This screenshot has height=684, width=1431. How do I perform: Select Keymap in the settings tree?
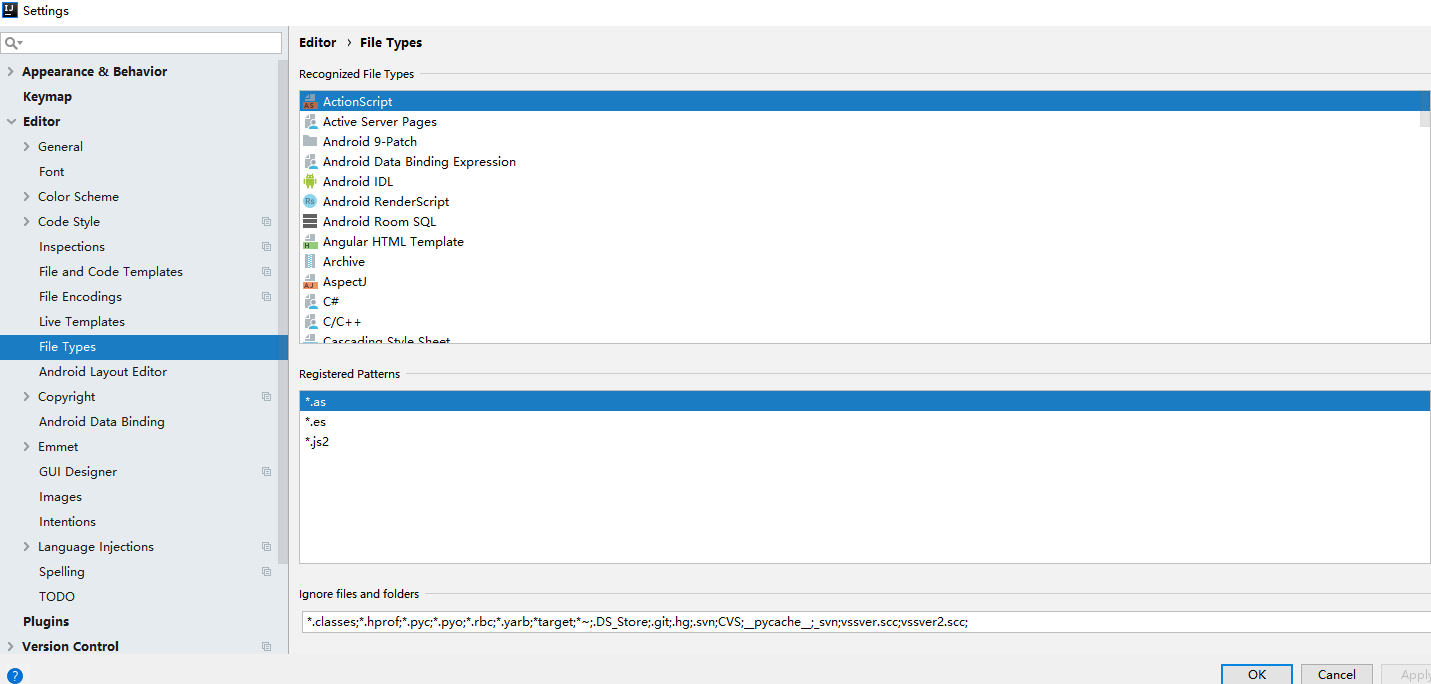49,96
